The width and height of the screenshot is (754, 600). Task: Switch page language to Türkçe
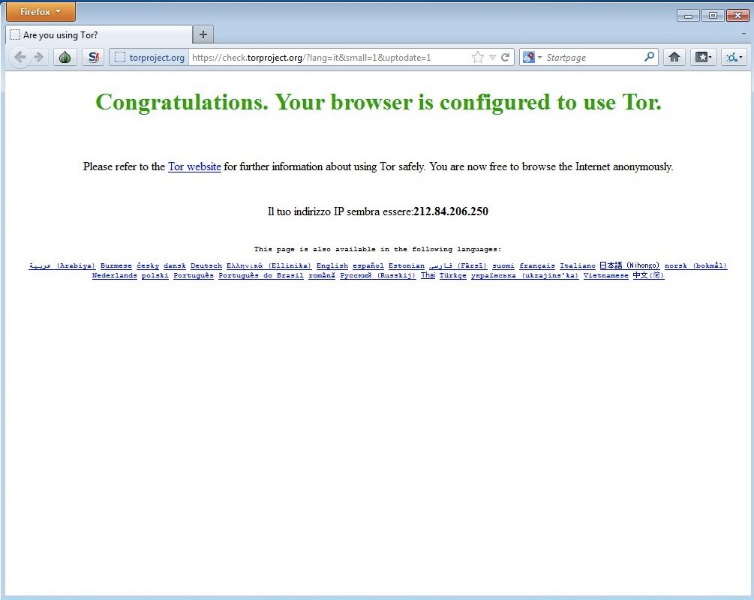453,275
